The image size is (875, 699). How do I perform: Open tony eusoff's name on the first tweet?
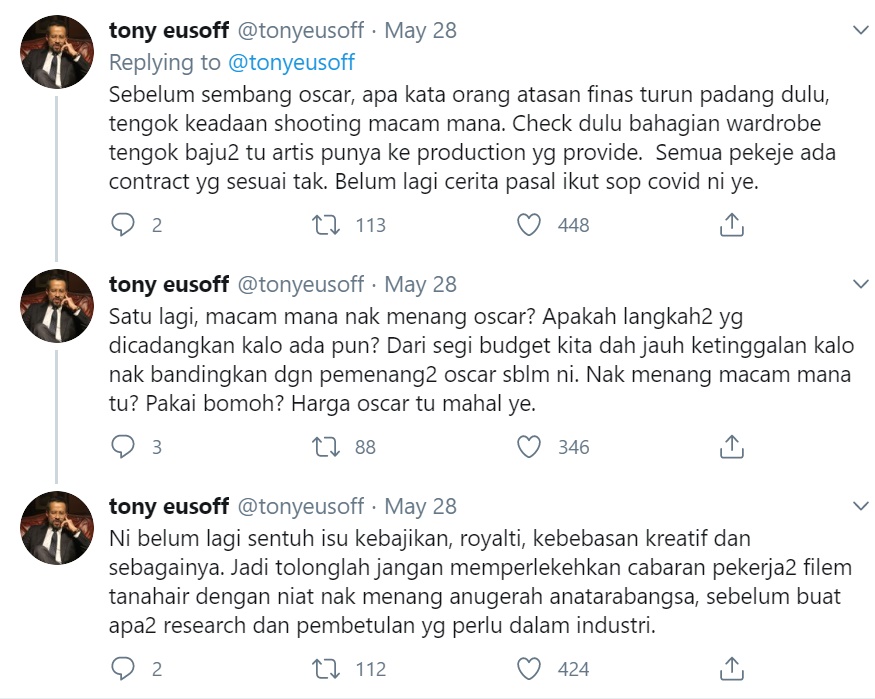tap(169, 30)
